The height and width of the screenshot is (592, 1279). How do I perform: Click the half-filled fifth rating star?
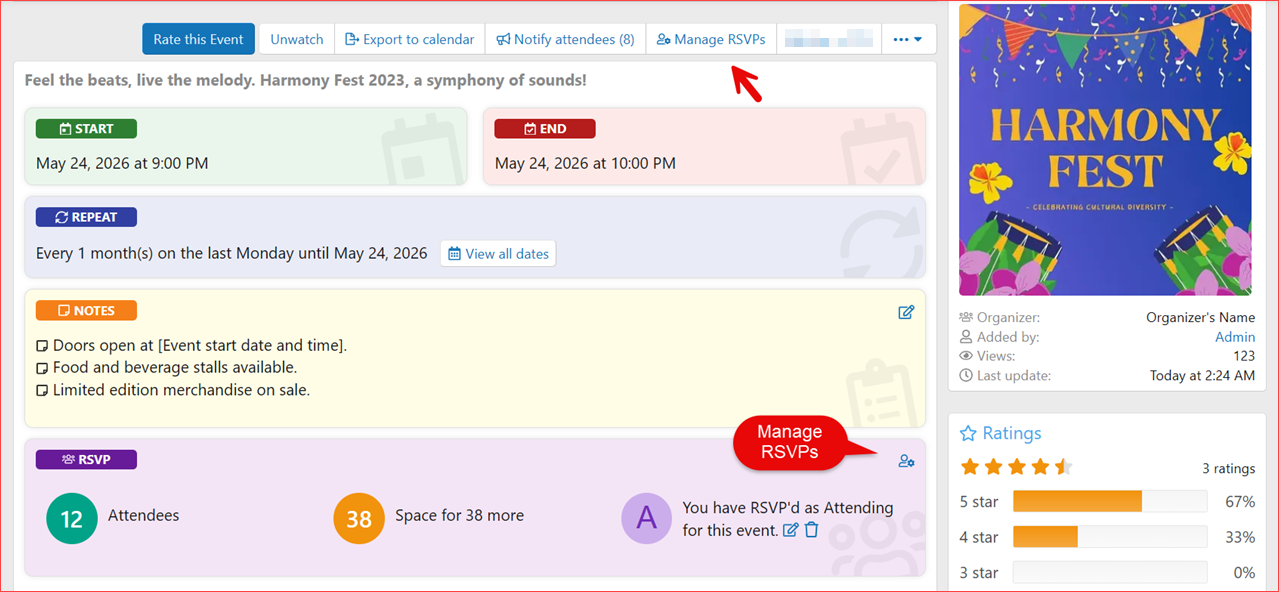coord(1063,467)
